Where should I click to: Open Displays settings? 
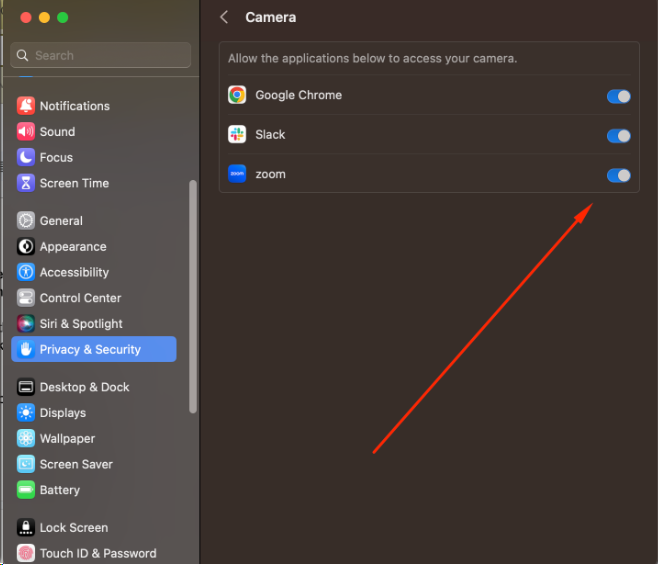[x=94, y=413]
